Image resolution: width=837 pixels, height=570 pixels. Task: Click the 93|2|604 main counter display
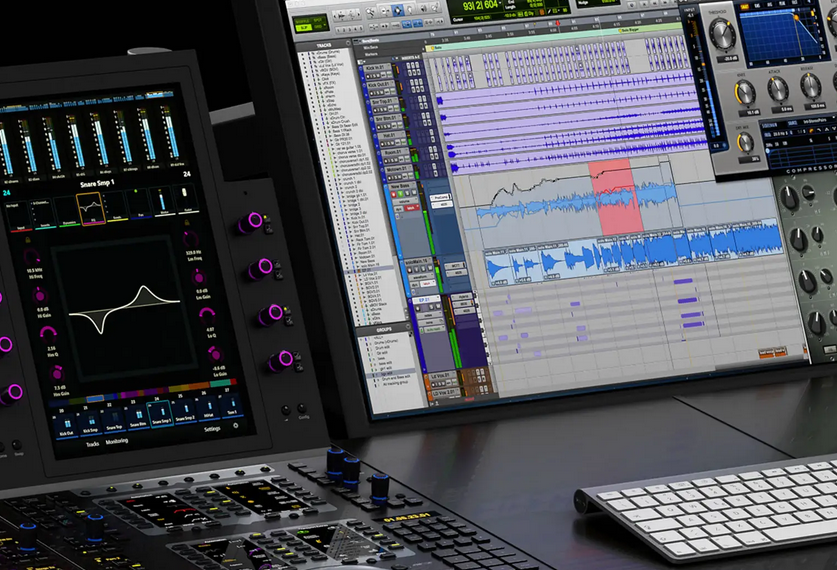[x=480, y=4]
